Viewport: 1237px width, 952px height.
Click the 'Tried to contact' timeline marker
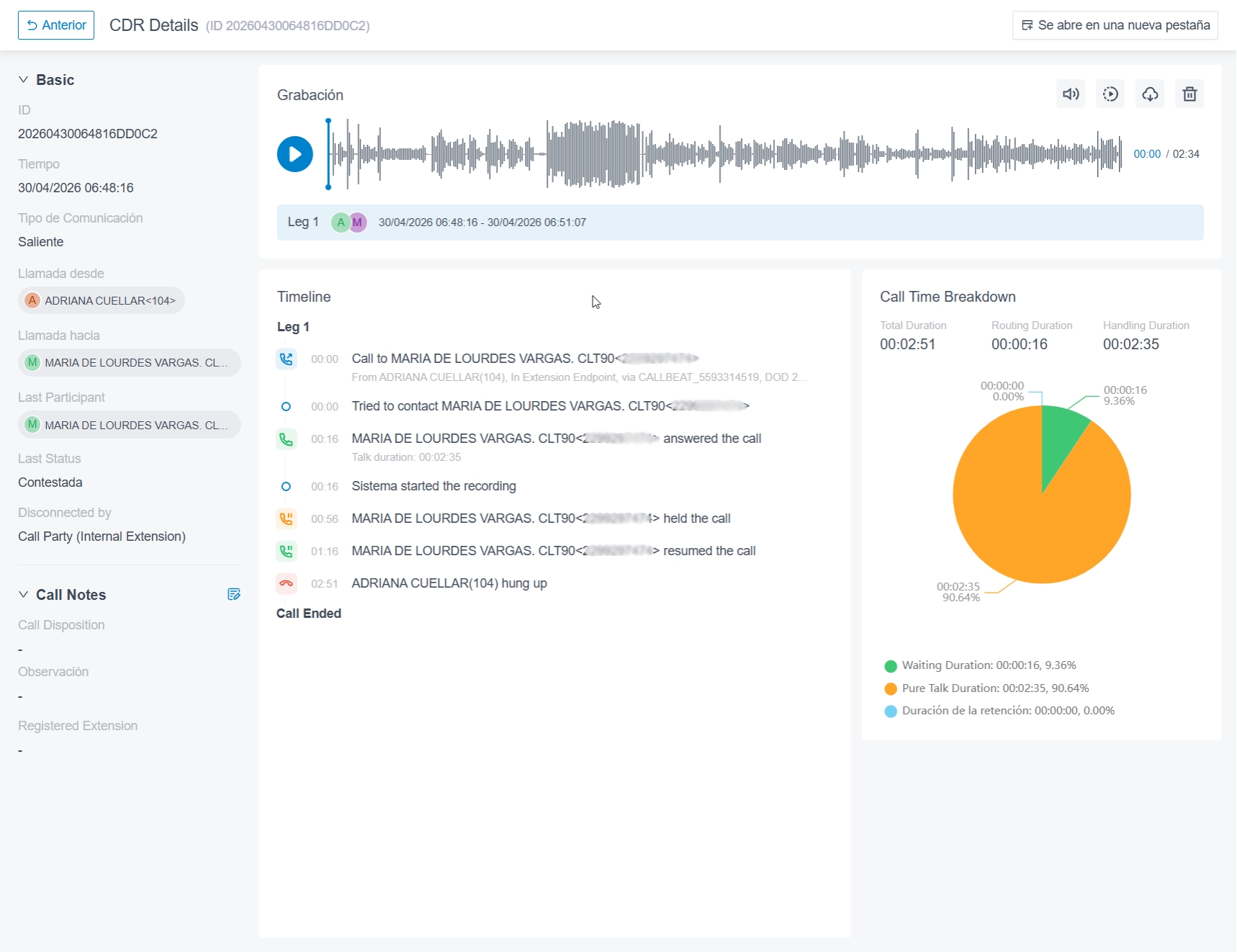(x=286, y=407)
